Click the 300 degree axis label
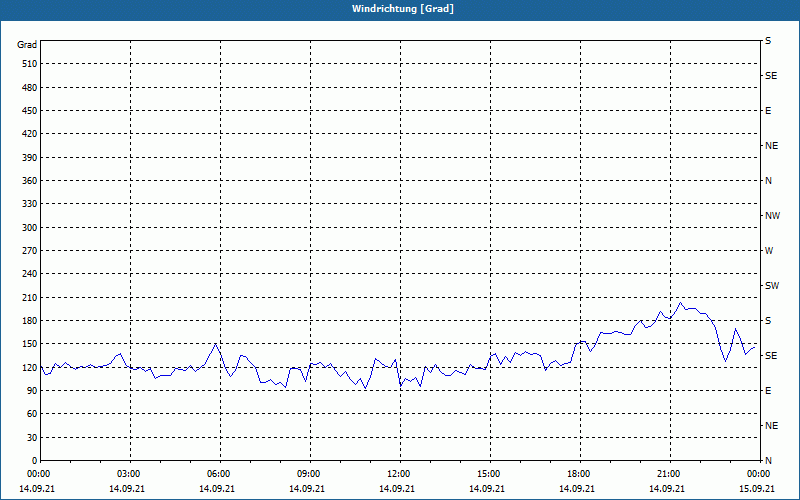The width and height of the screenshot is (800, 500). (30, 228)
